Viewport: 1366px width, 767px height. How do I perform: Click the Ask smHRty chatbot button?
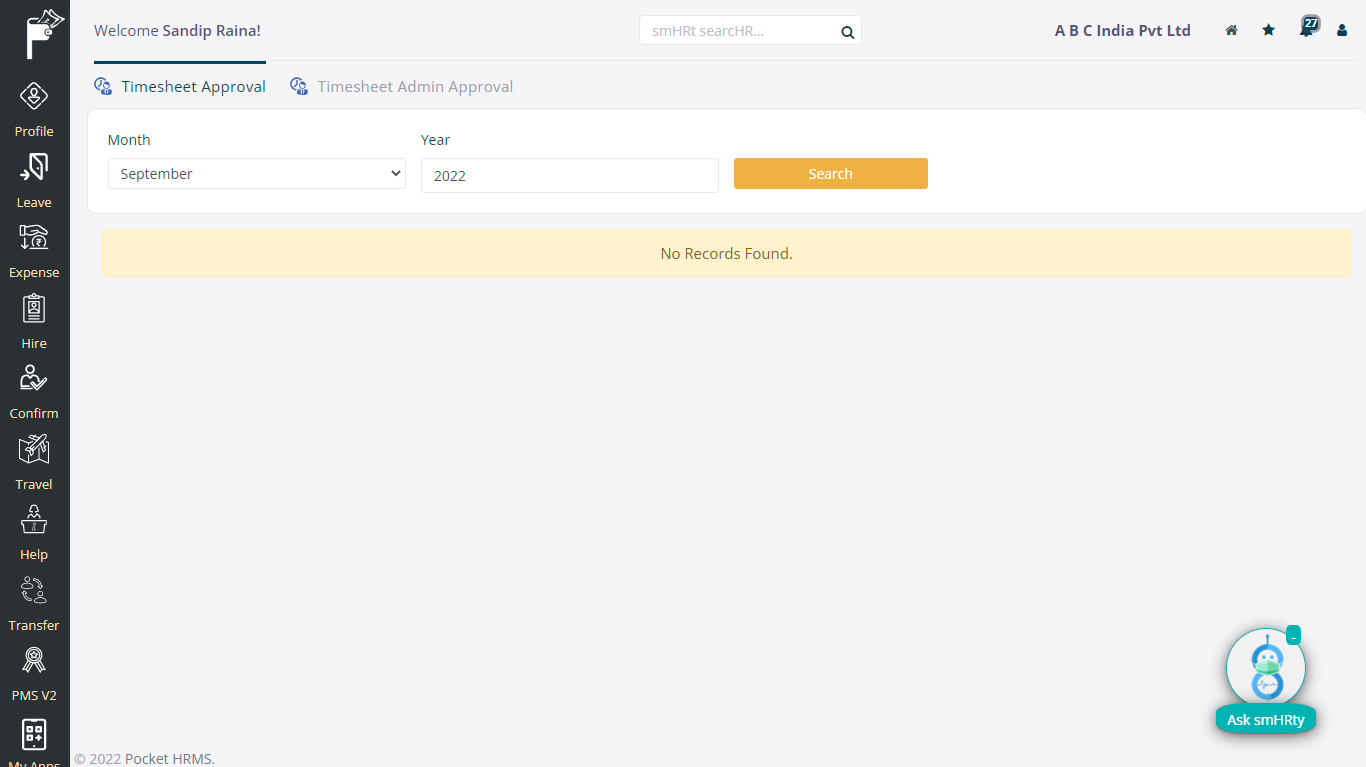coord(1265,719)
